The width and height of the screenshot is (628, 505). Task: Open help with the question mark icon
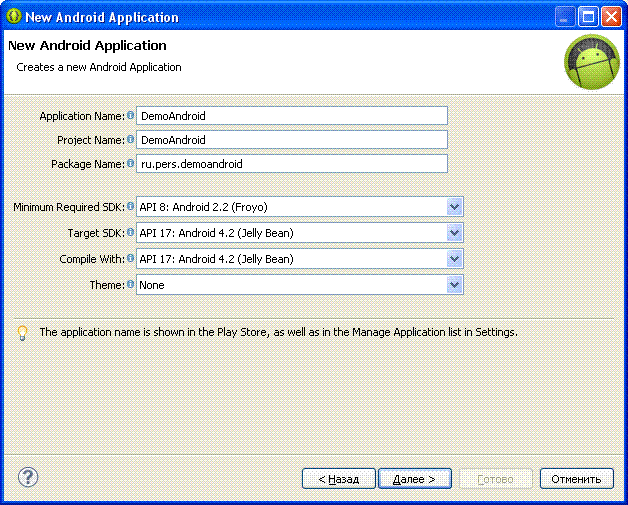pyautogui.click(x=28, y=477)
